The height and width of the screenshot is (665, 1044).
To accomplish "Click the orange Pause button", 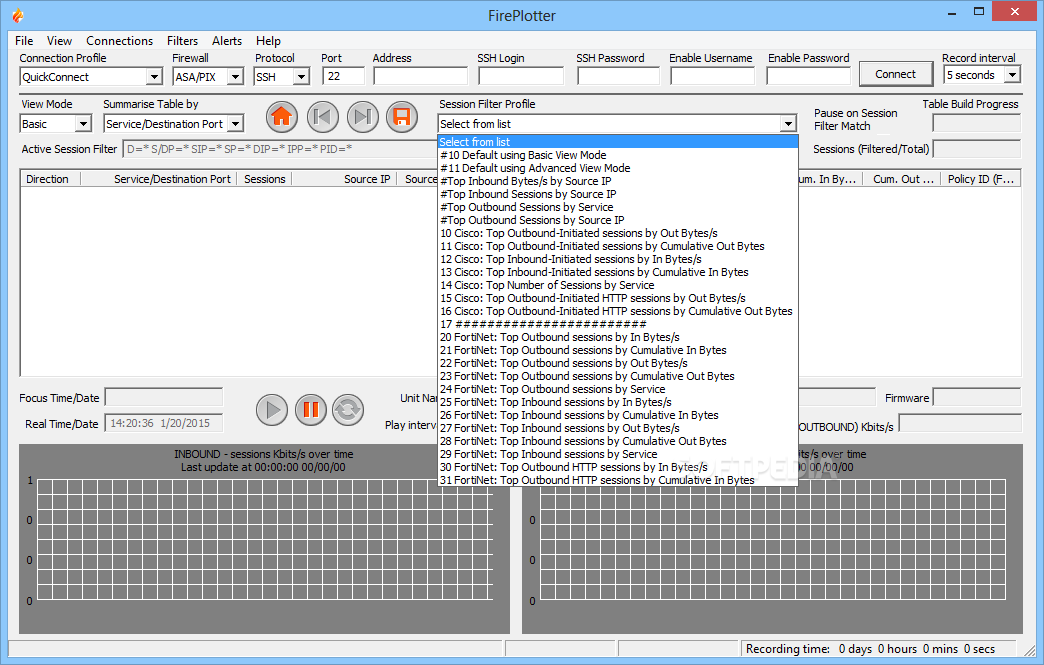I will [x=310, y=409].
